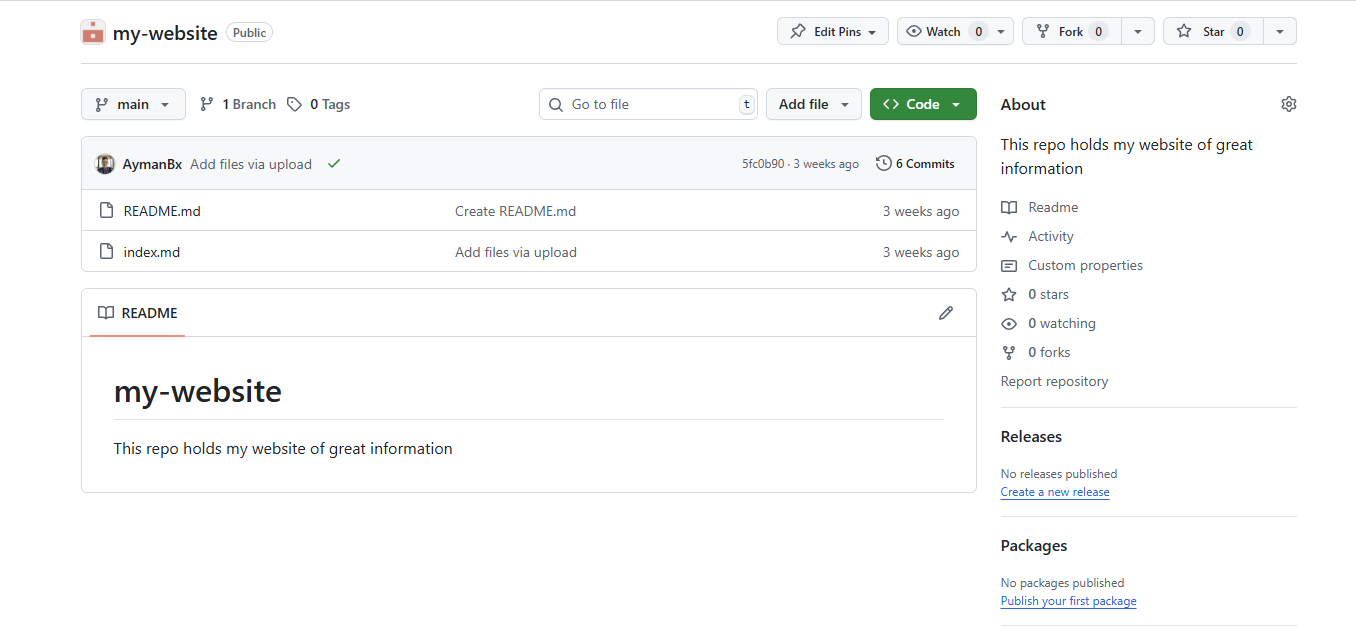
Task: Click the edit README pencil icon
Action: 946,313
